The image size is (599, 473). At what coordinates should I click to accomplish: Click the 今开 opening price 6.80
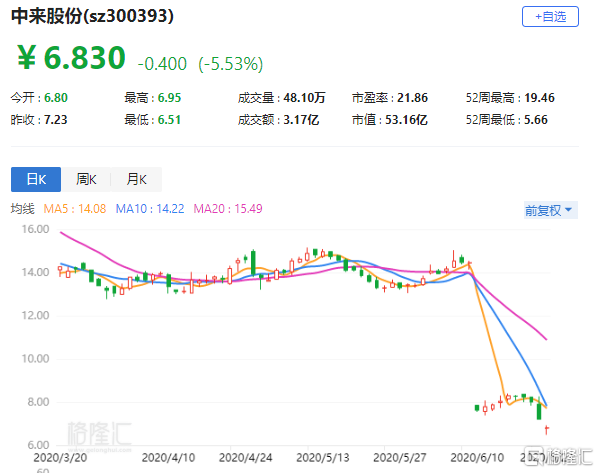(56, 98)
